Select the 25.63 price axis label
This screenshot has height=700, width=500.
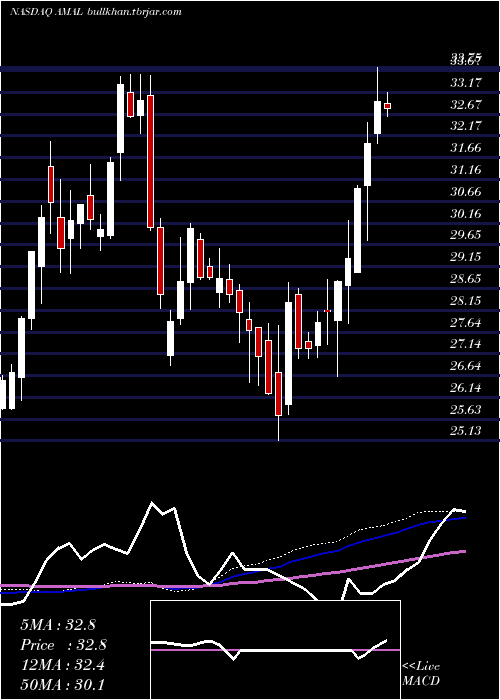[x=466, y=410]
